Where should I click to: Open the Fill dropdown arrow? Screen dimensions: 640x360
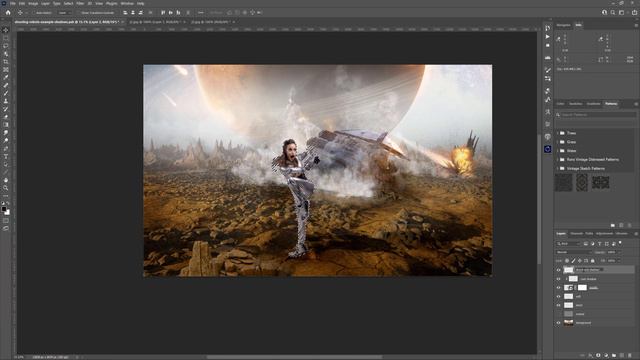pyautogui.click(x=619, y=260)
